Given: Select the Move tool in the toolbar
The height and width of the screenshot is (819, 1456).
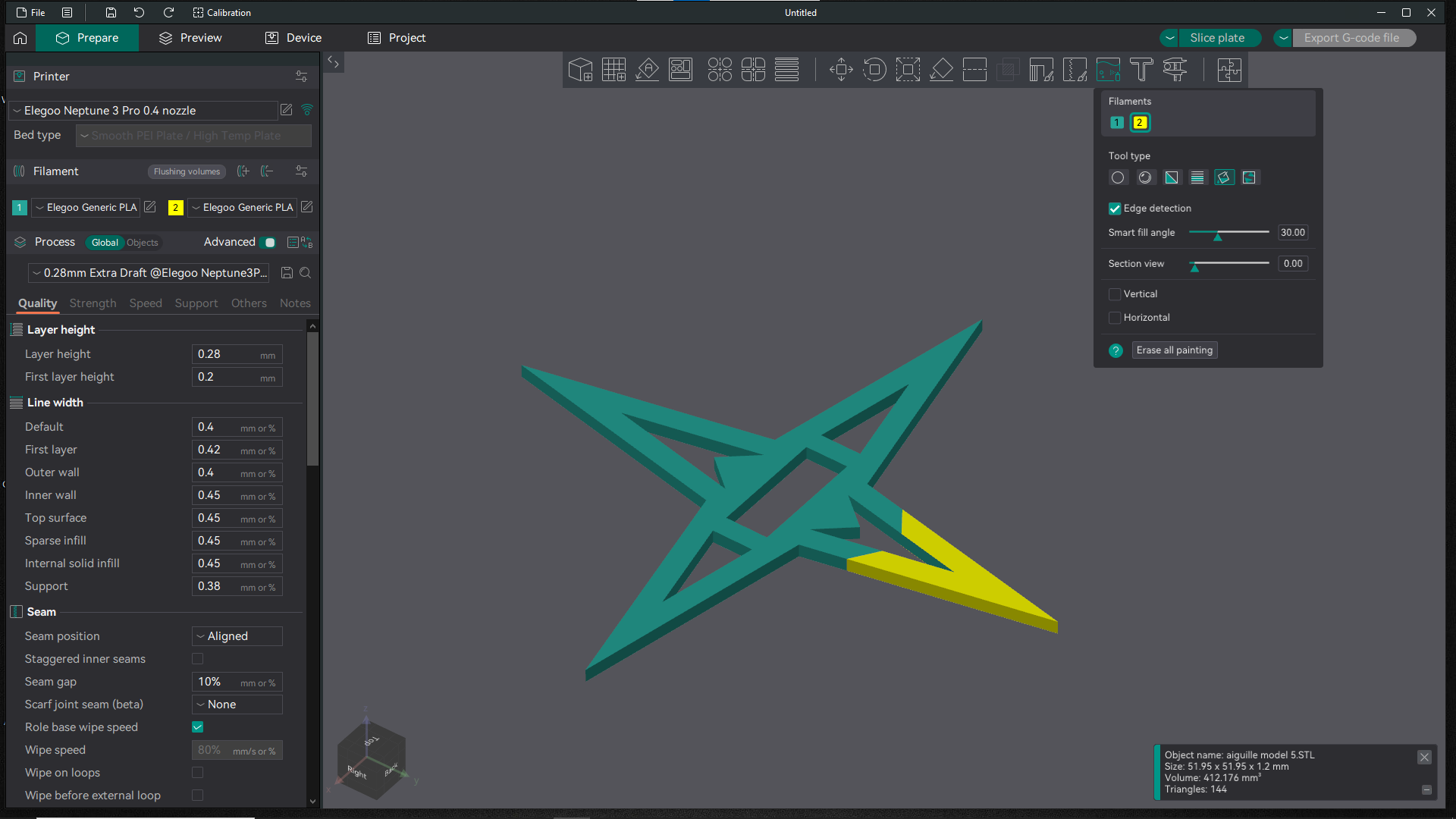Looking at the screenshot, I should (840, 69).
